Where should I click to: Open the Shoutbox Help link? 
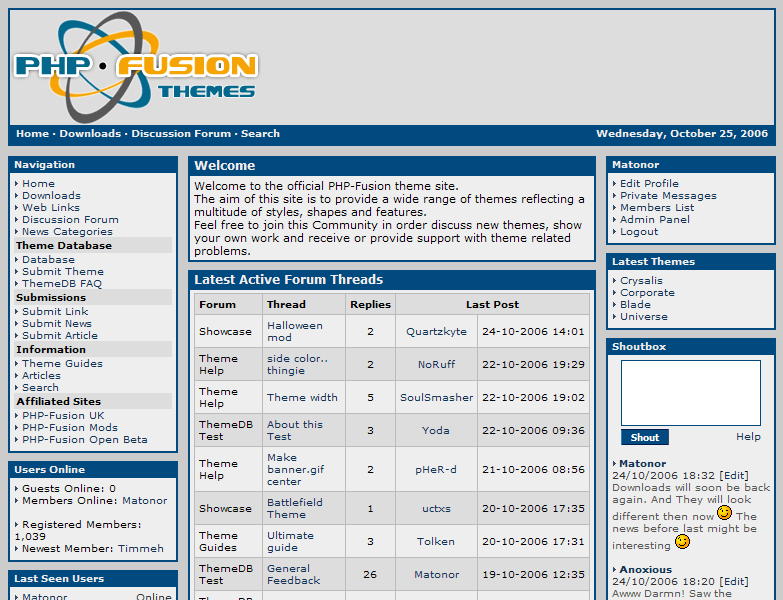pos(748,437)
